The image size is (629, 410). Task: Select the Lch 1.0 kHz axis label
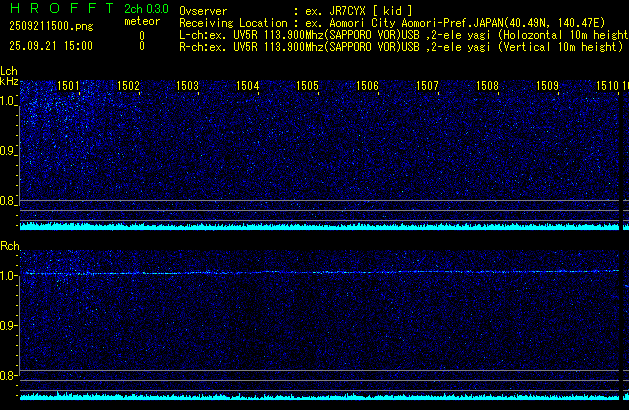(x=8, y=101)
